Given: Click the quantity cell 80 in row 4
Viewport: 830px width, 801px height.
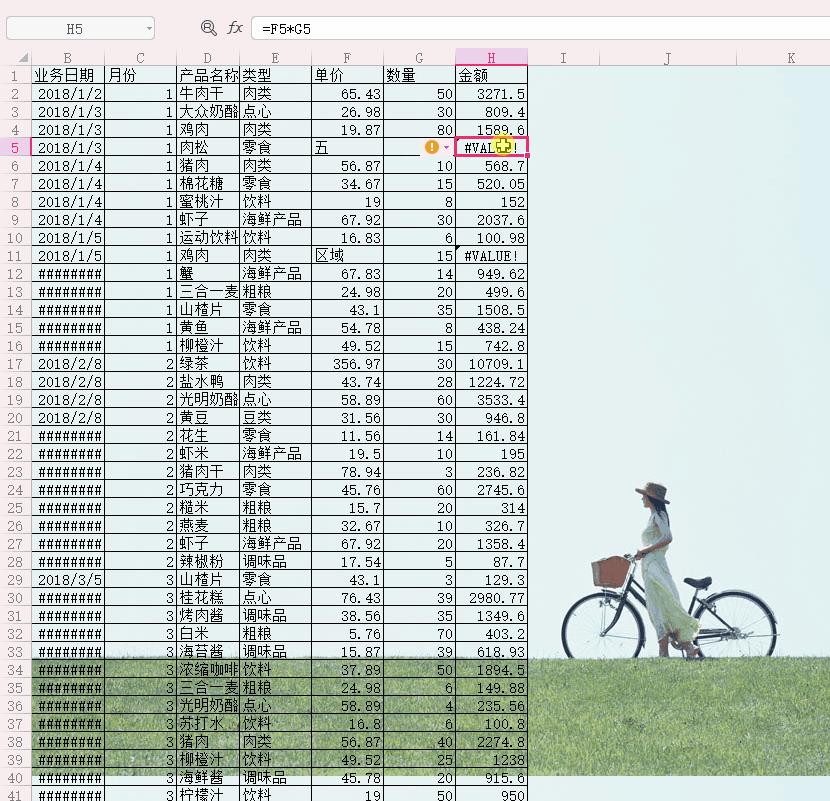Looking at the screenshot, I should 419,130.
